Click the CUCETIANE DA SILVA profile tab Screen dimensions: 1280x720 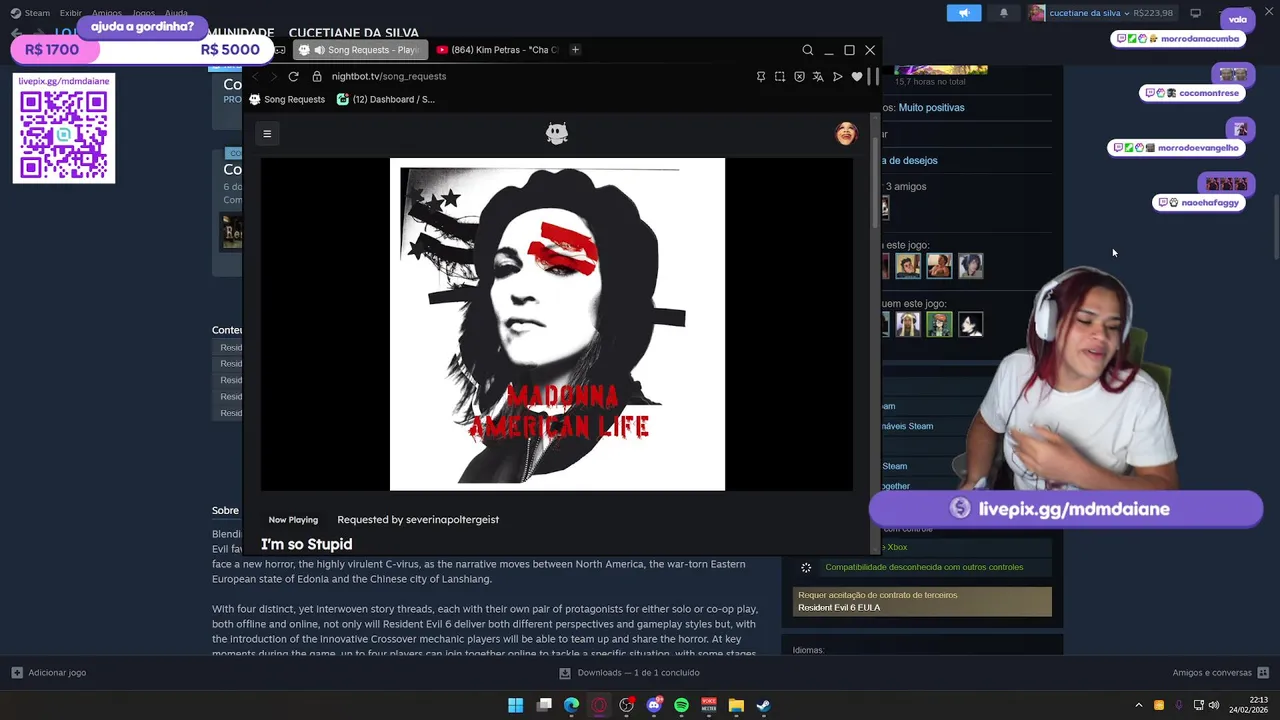click(x=354, y=32)
